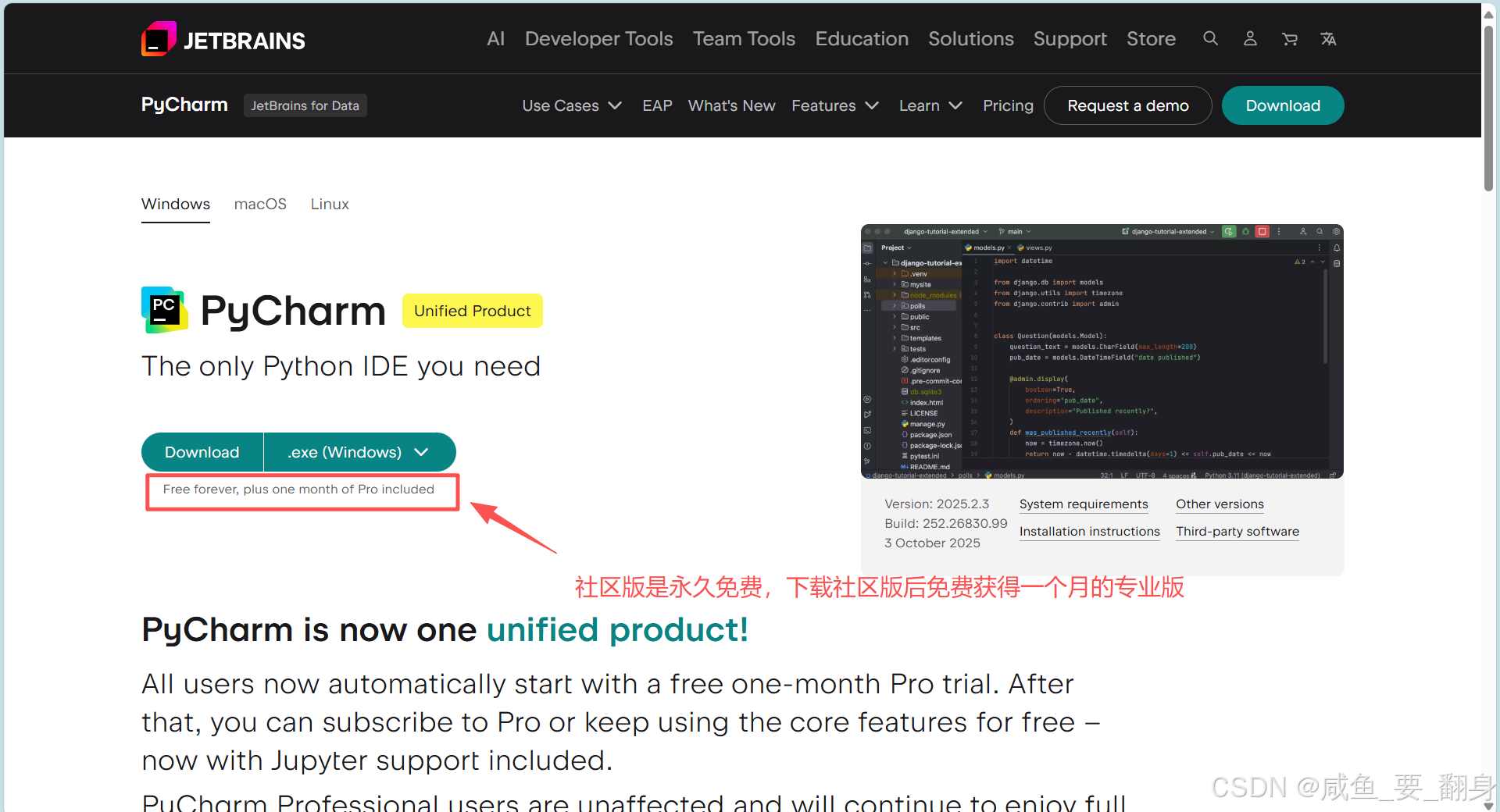This screenshot has height=812, width=1500.
Task: Open AI in top navigation
Action: point(496,38)
